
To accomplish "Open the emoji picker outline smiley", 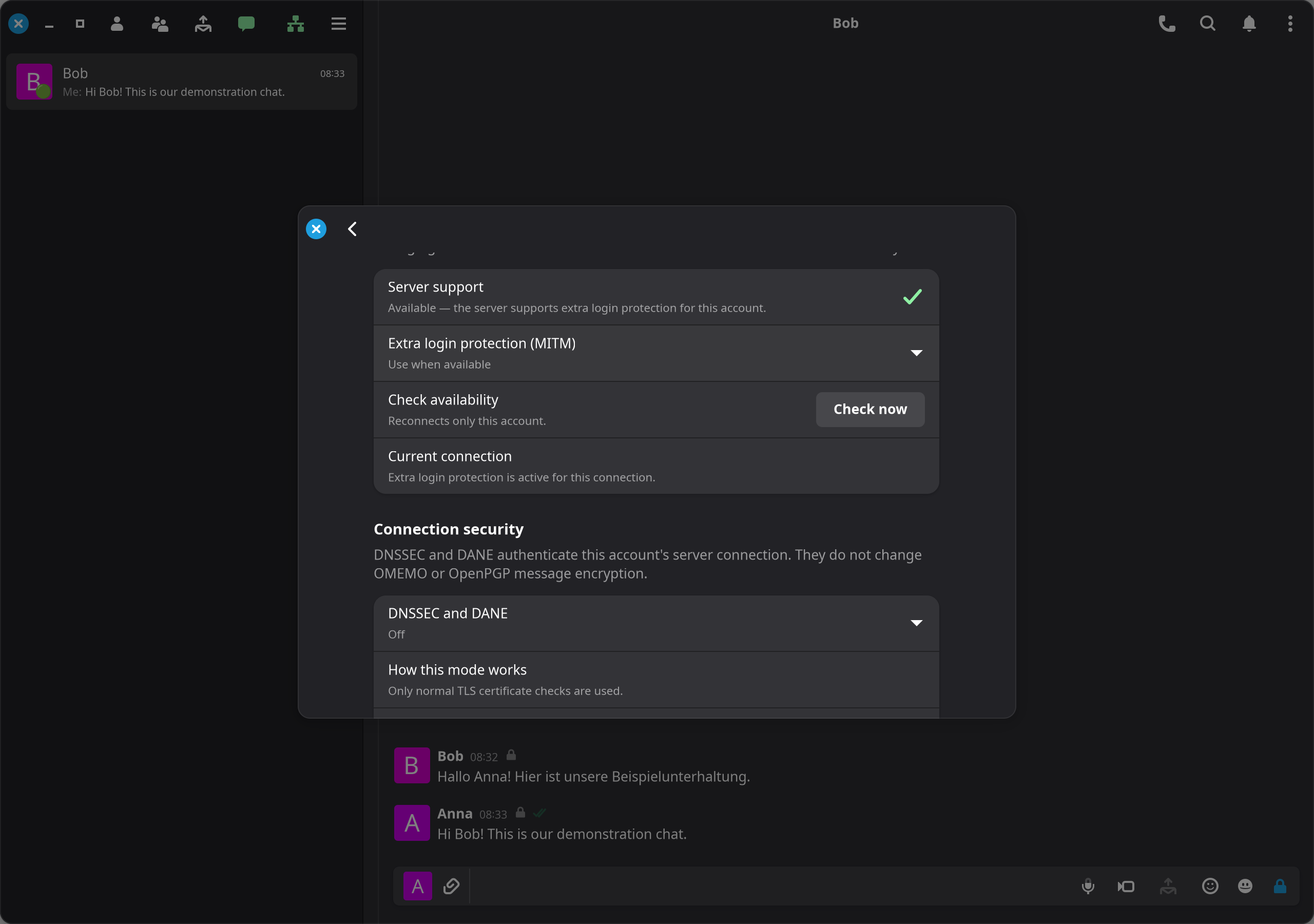I will tap(1210, 886).
